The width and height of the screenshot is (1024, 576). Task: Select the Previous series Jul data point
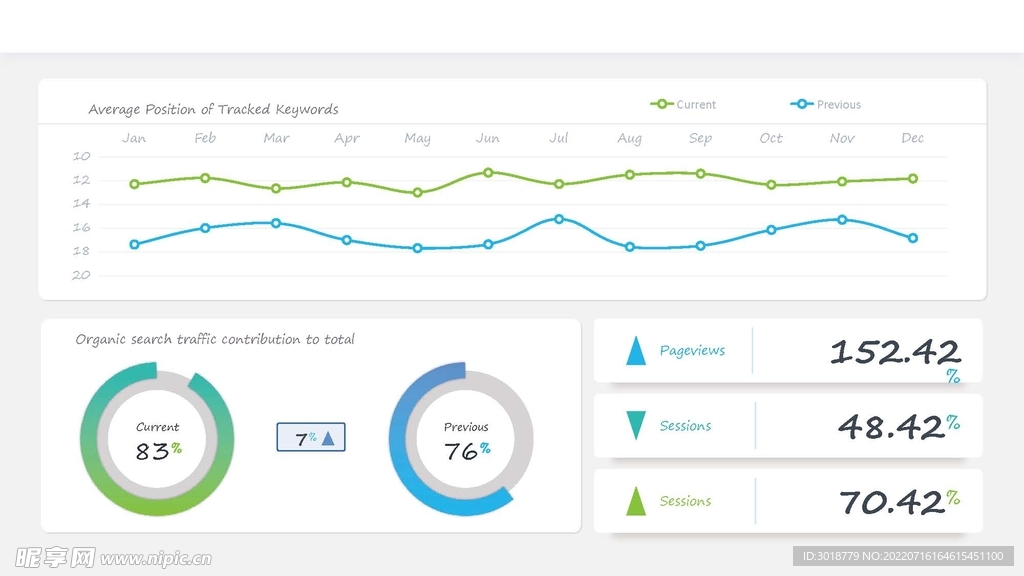tap(559, 219)
